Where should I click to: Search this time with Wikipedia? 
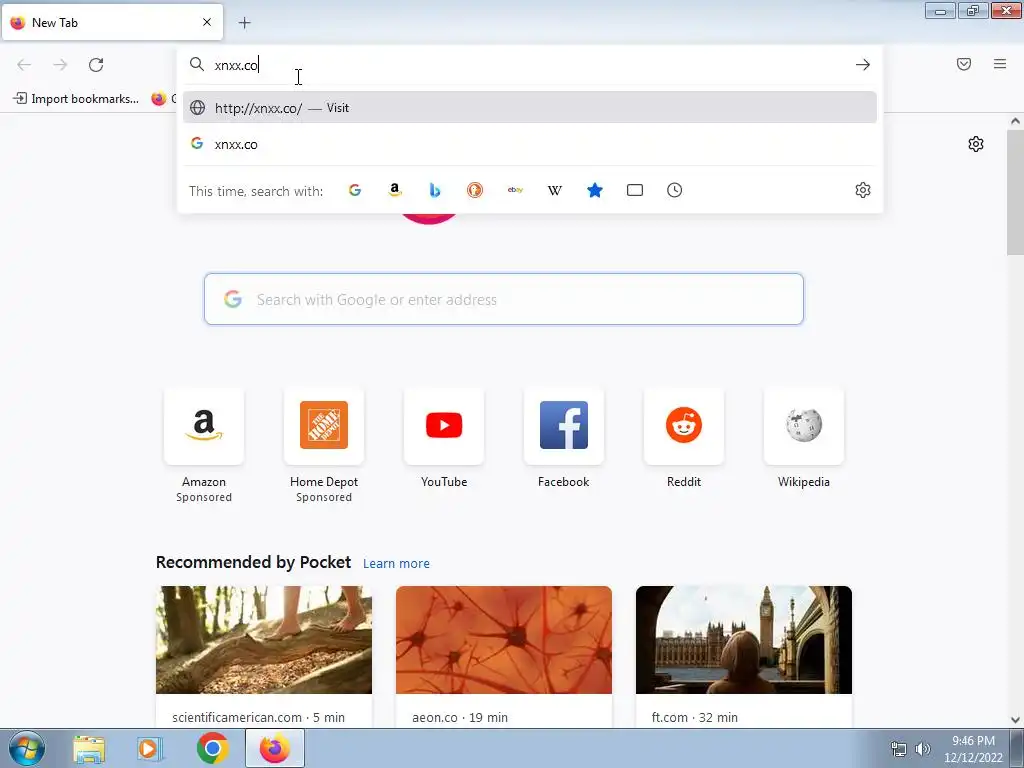pos(555,190)
